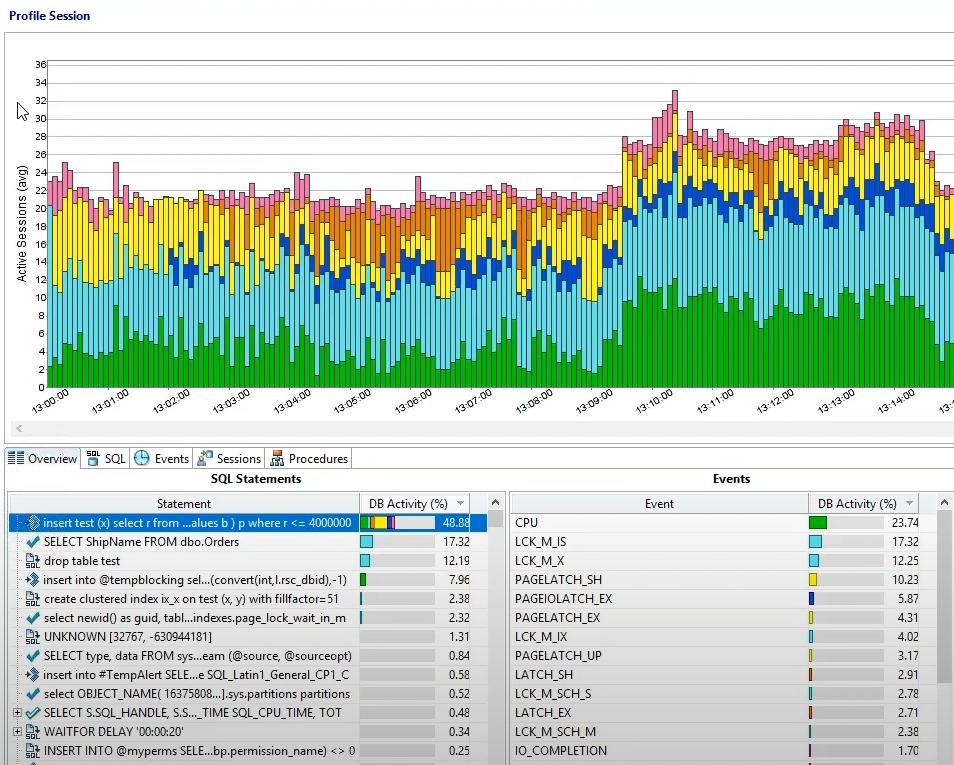Click the insert into @tempblocking statement icon

(33, 580)
